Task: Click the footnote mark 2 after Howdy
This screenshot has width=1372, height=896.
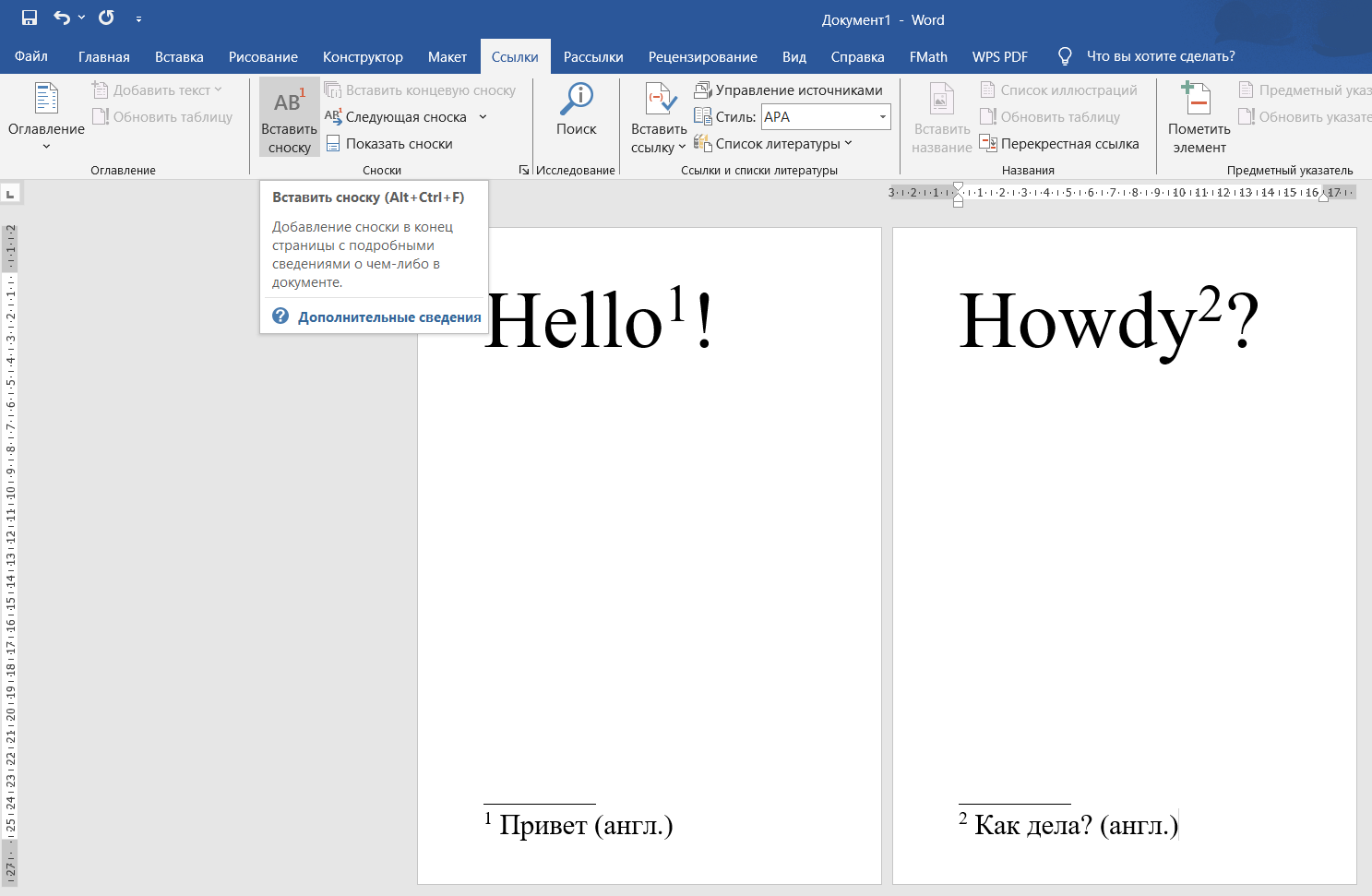Action: point(1211,305)
